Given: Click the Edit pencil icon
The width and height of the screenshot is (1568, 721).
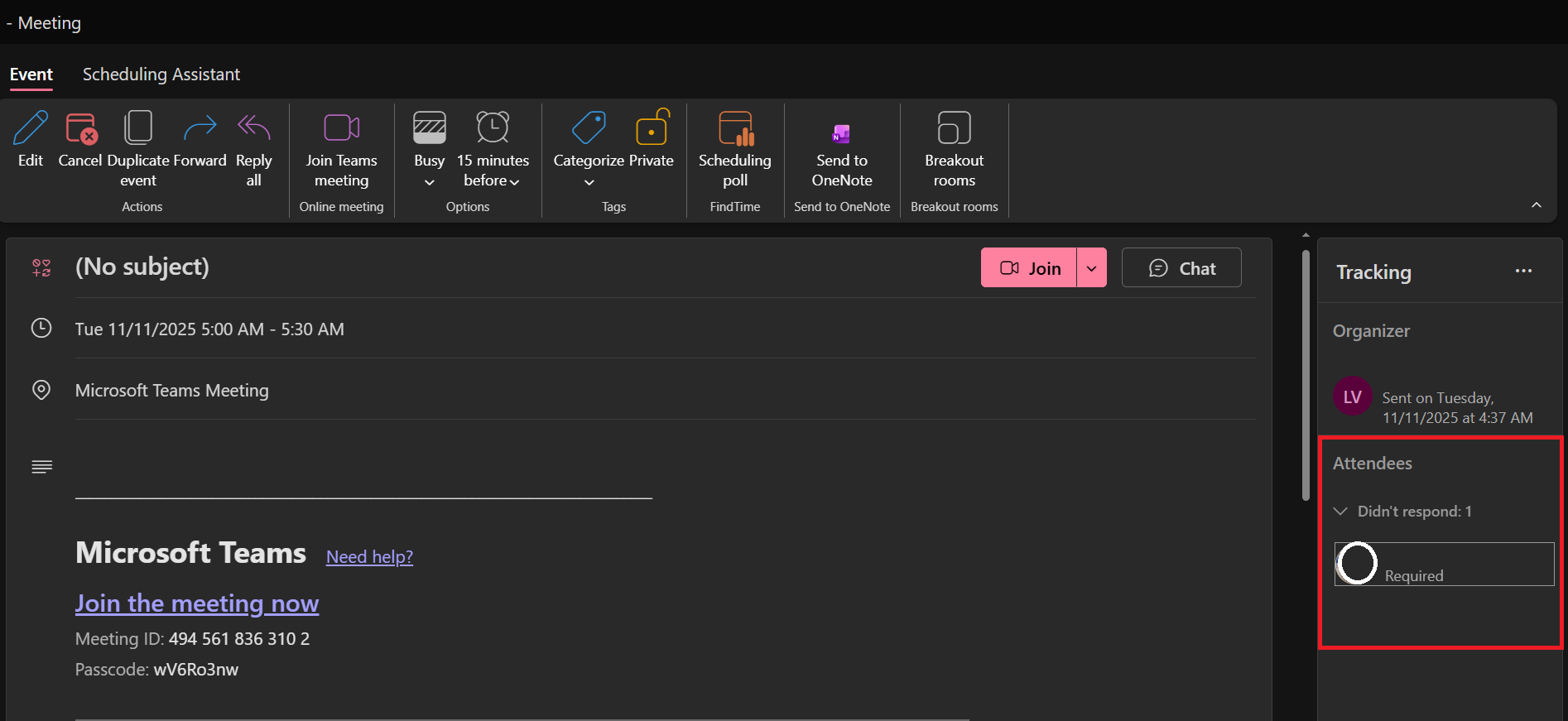Looking at the screenshot, I should (31, 127).
